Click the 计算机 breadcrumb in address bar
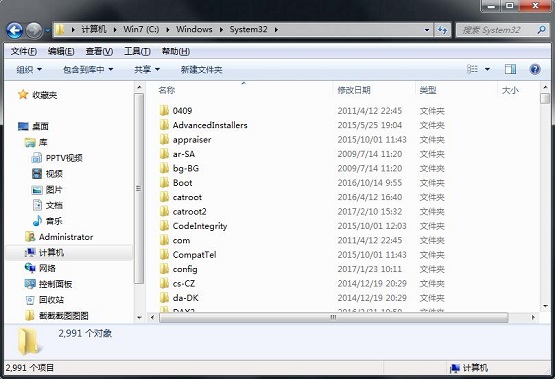The height and width of the screenshot is (379, 555). (94, 29)
